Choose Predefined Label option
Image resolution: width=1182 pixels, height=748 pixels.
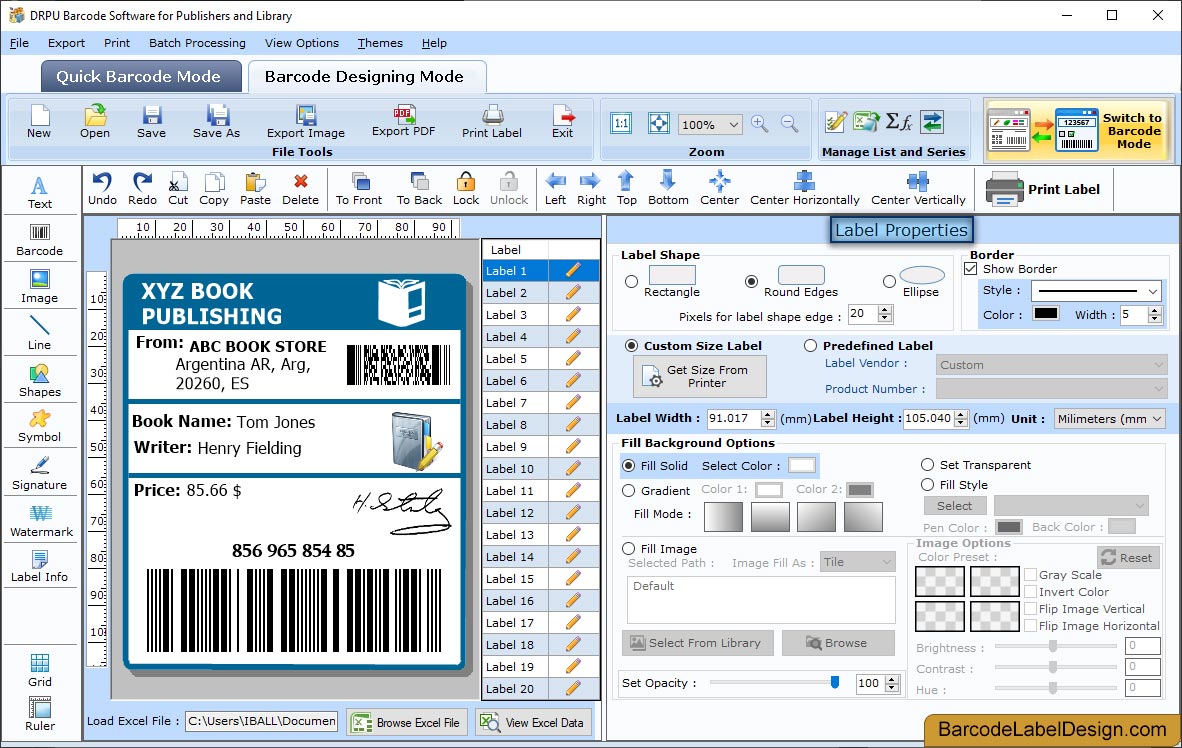tap(810, 345)
